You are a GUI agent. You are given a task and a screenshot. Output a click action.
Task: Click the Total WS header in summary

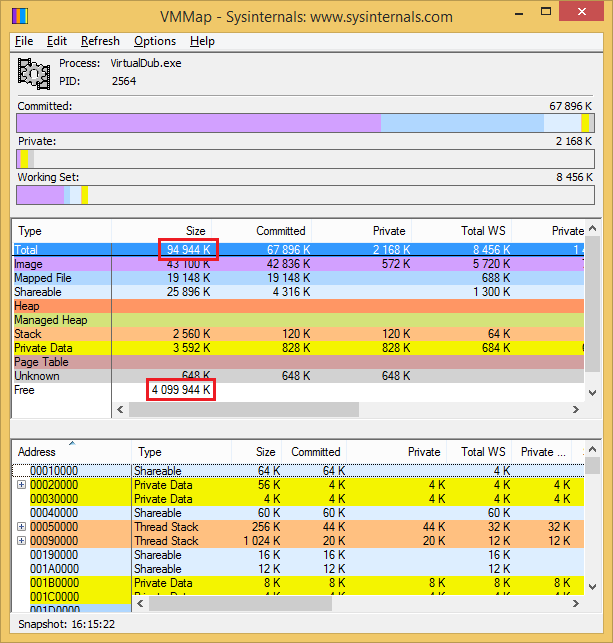(483, 231)
